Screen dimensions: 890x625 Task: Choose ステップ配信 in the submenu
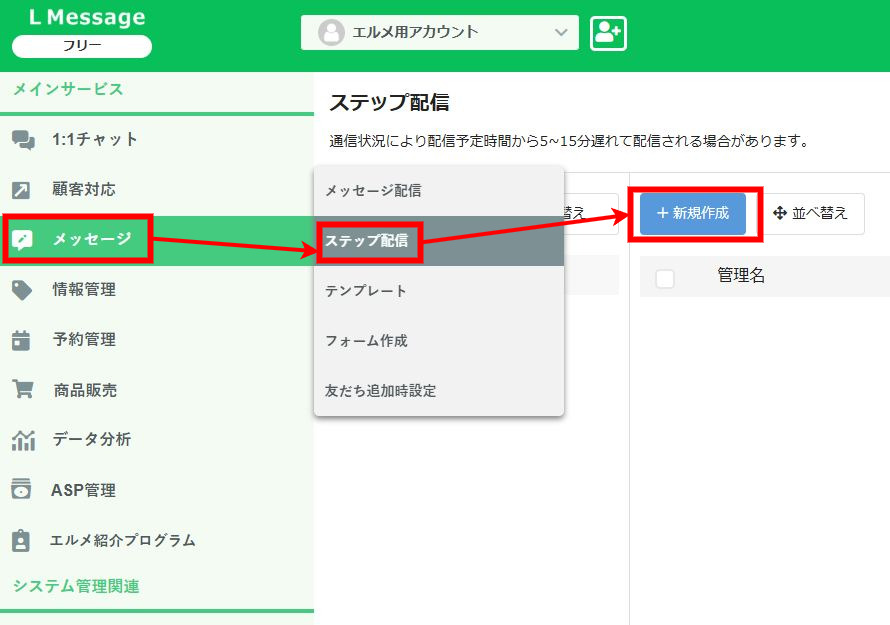click(367, 241)
